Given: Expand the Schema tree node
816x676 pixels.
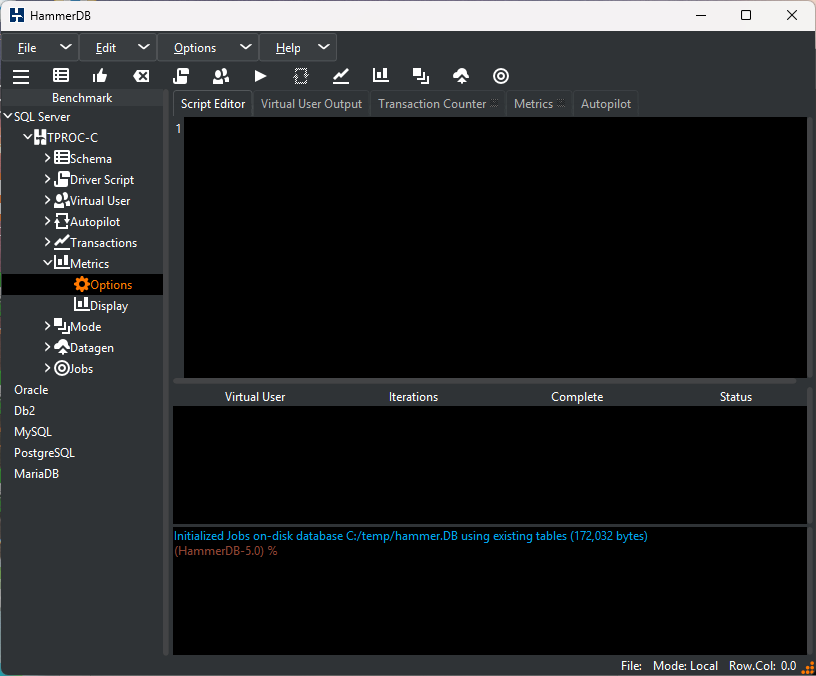Looking at the screenshot, I should coord(47,157).
